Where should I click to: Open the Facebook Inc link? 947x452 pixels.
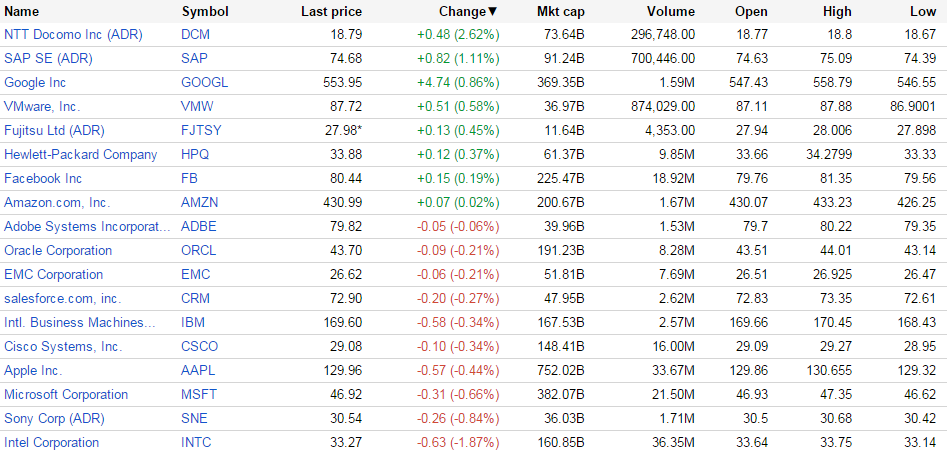coord(43,178)
